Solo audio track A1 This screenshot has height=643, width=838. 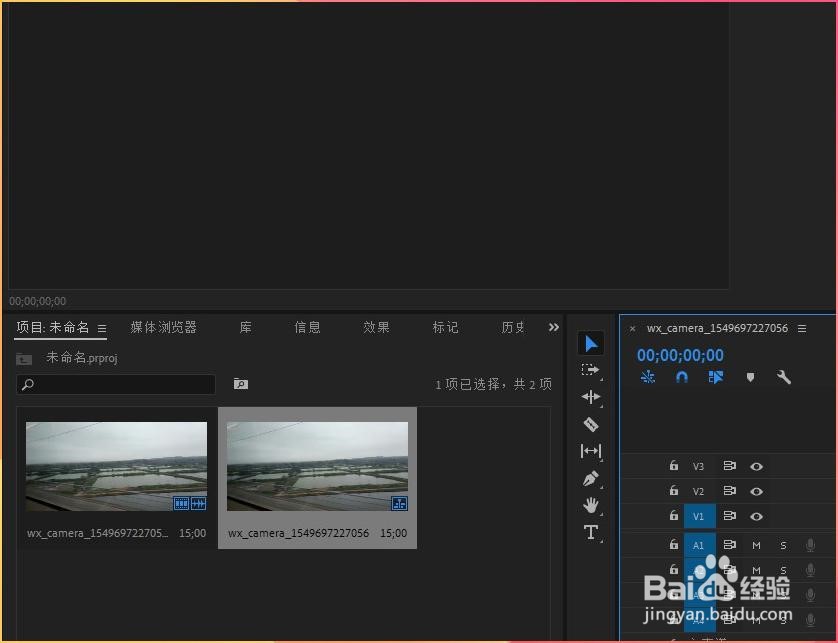click(x=783, y=545)
